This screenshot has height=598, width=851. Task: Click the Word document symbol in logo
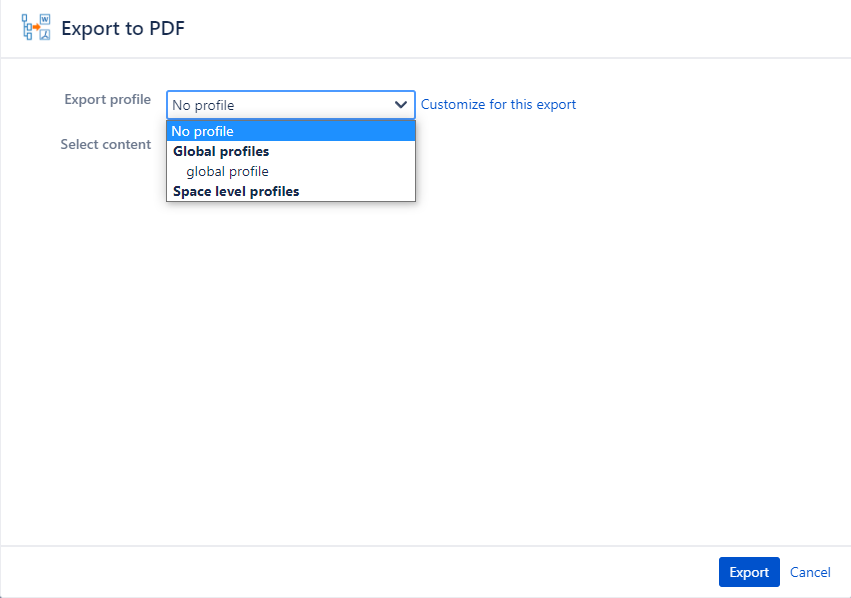(45, 19)
